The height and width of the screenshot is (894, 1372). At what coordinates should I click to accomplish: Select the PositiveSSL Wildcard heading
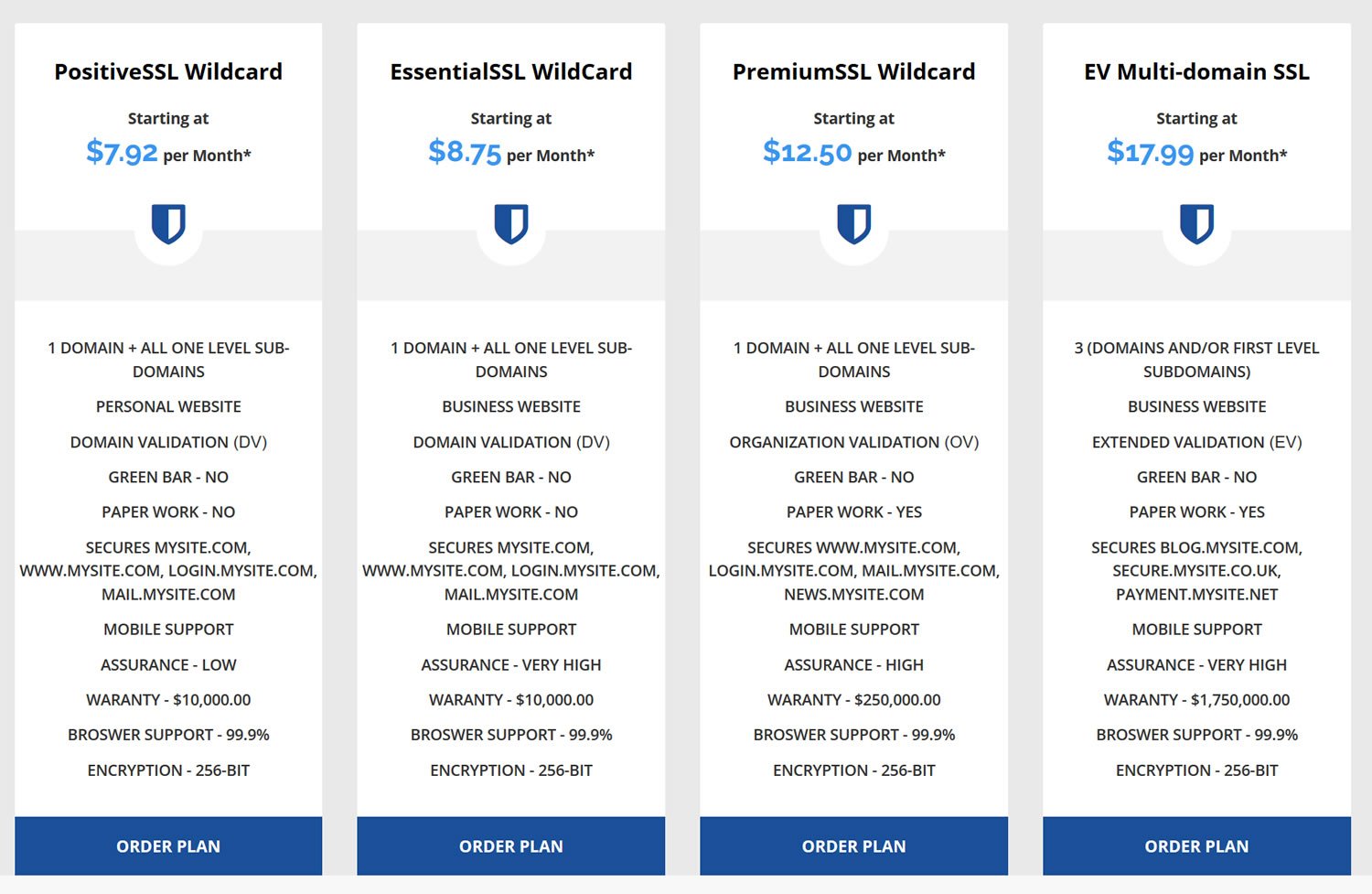pyautogui.click(x=168, y=71)
